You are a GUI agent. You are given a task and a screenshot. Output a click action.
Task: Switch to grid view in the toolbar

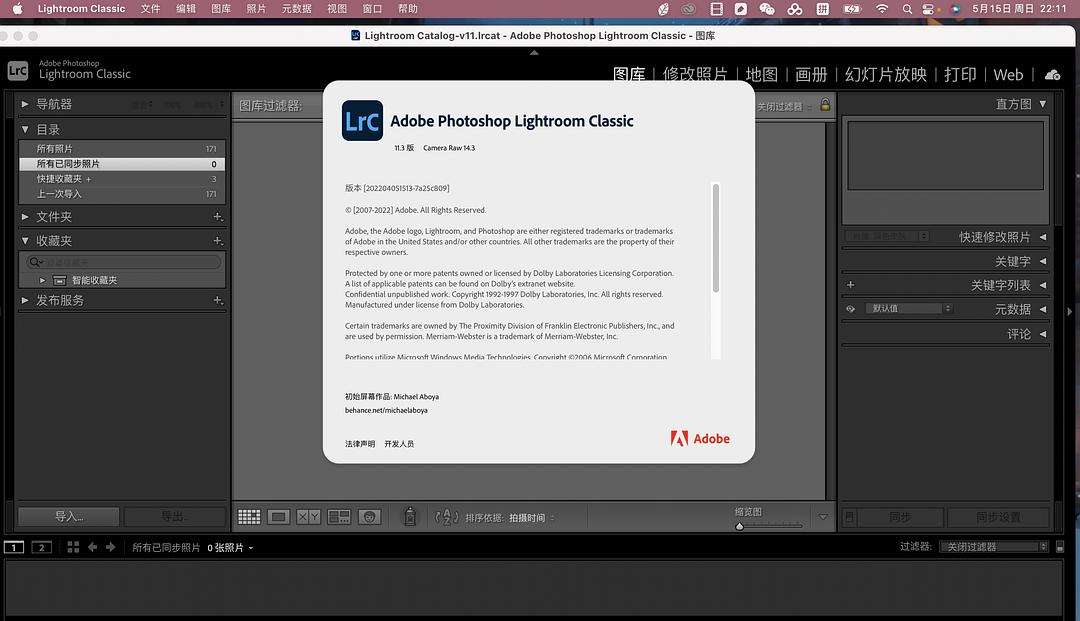tap(249, 516)
